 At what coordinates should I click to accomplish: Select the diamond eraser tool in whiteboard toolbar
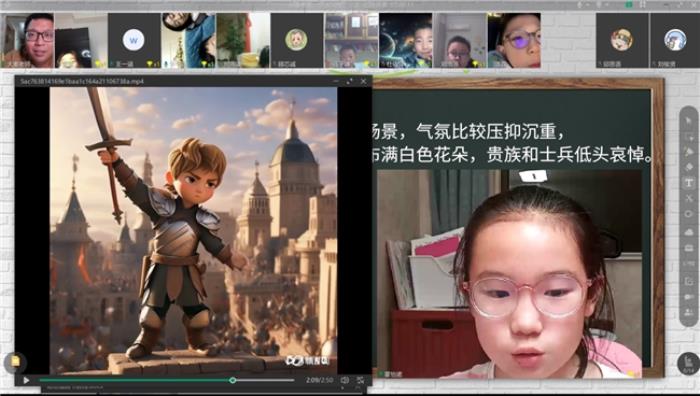pos(689,167)
